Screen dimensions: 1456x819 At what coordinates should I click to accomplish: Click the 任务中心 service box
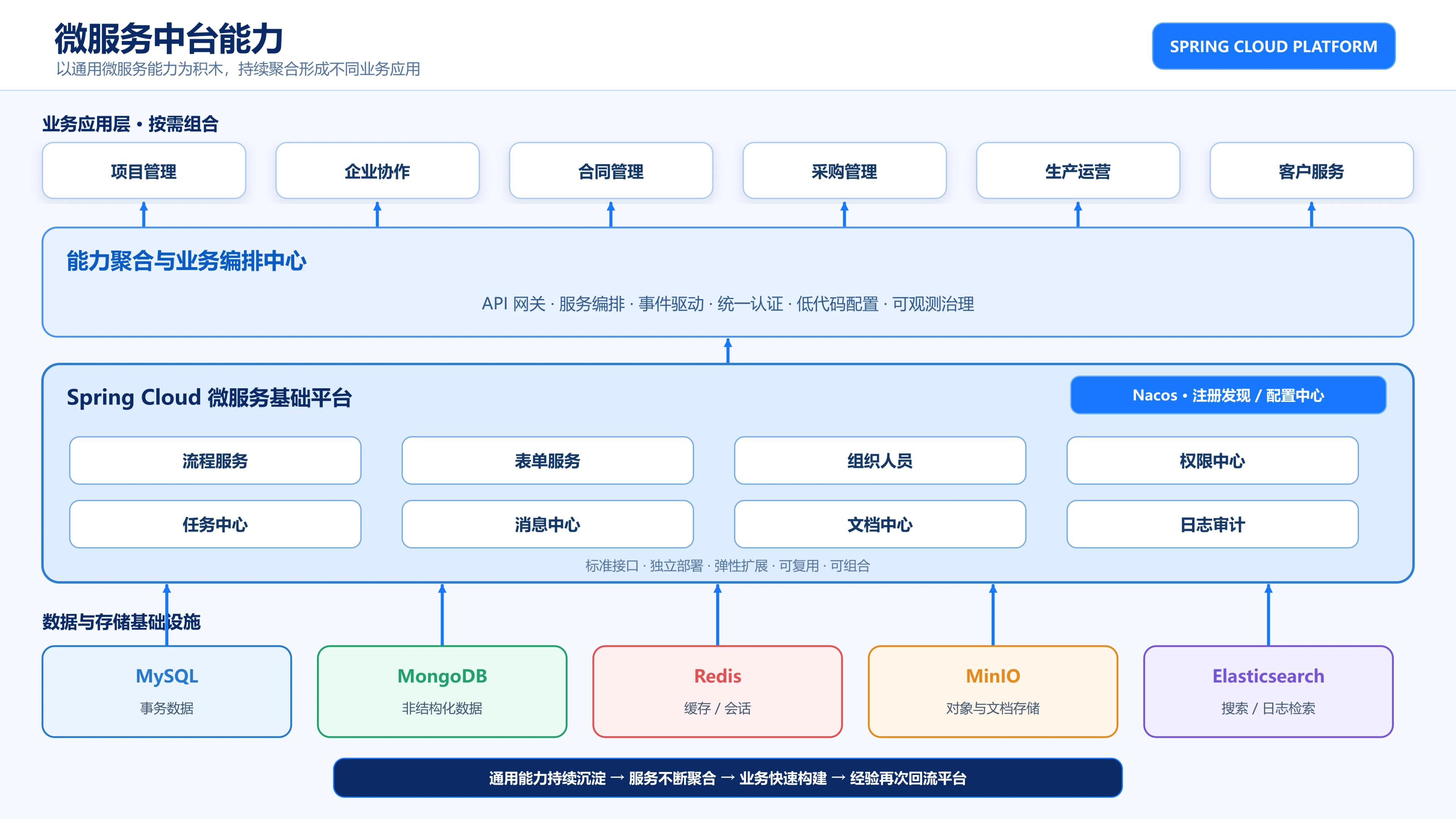(215, 524)
